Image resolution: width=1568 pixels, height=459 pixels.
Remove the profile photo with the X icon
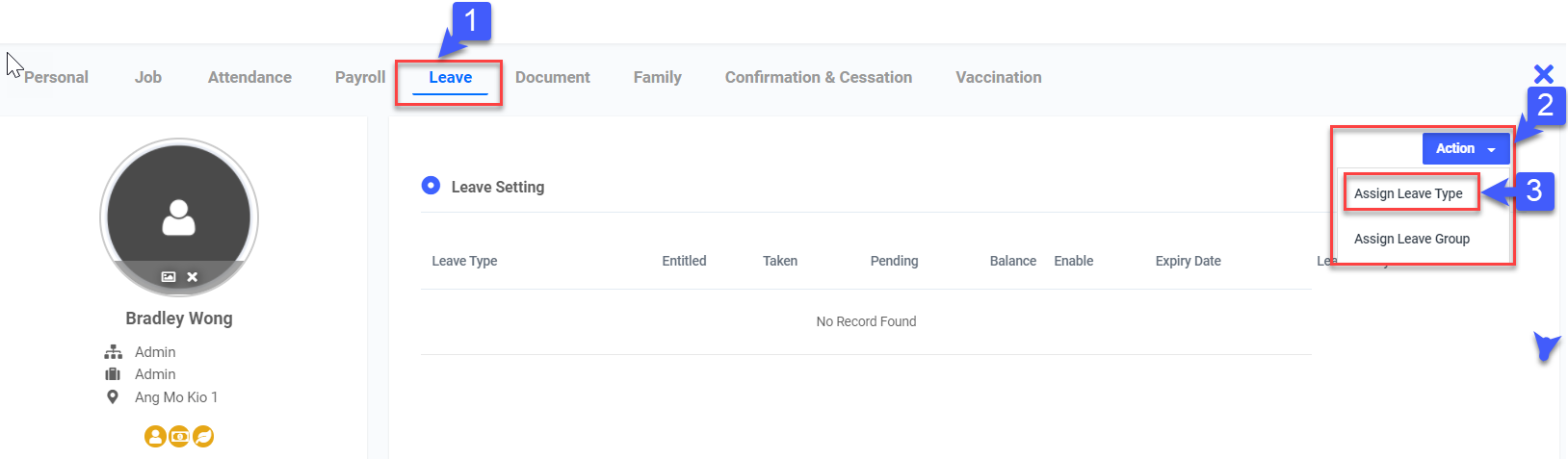tap(193, 277)
